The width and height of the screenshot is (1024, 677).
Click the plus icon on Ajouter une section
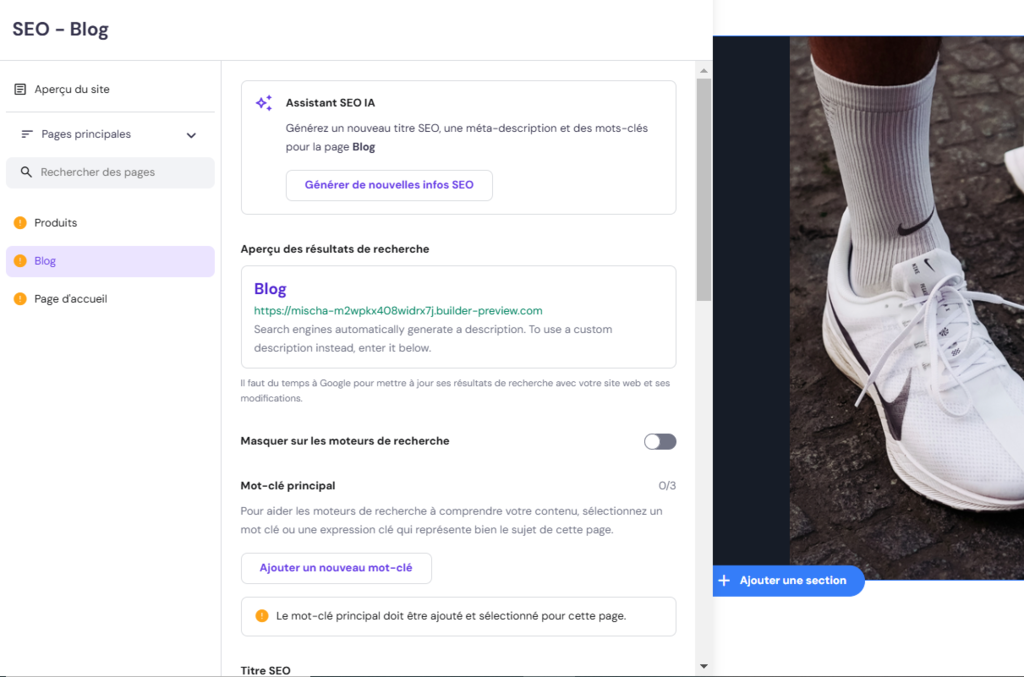pyautogui.click(x=723, y=580)
